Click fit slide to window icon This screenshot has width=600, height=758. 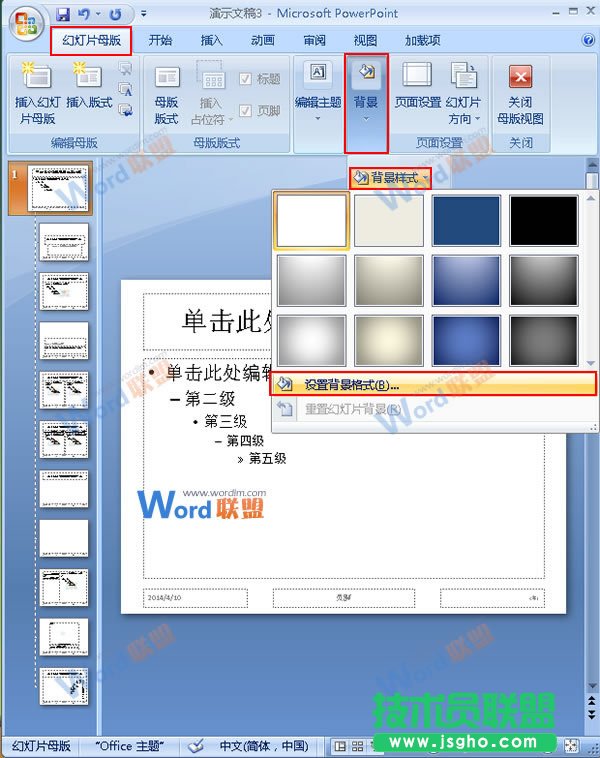pos(571,746)
